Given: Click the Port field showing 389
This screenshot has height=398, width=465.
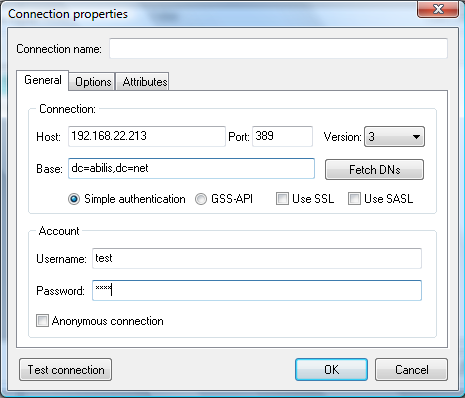Looking at the screenshot, I should coord(282,136).
